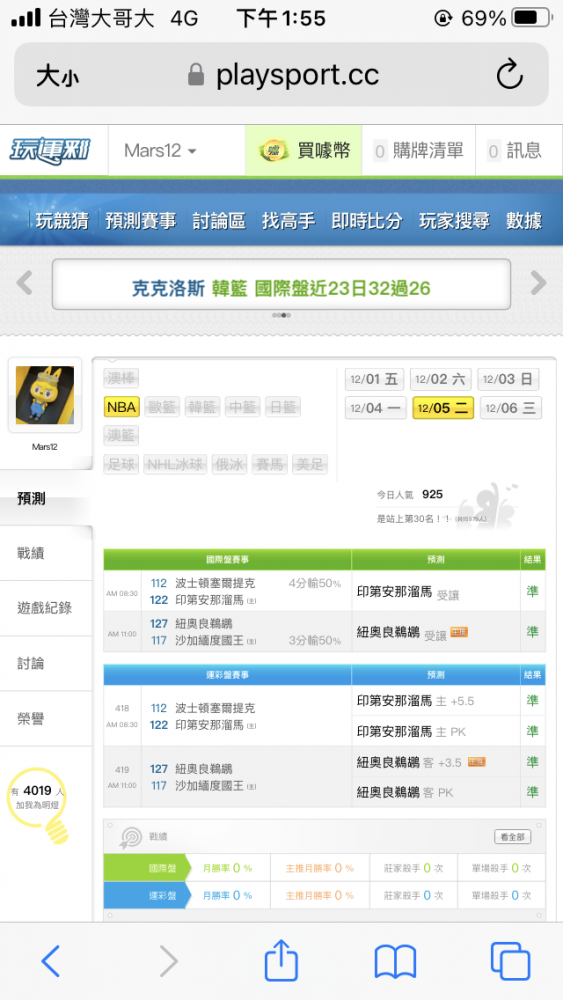Image resolution: width=563 pixels, height=1000 pixels.
Task: Select the 足球 league filter
Action: (121, 464)
